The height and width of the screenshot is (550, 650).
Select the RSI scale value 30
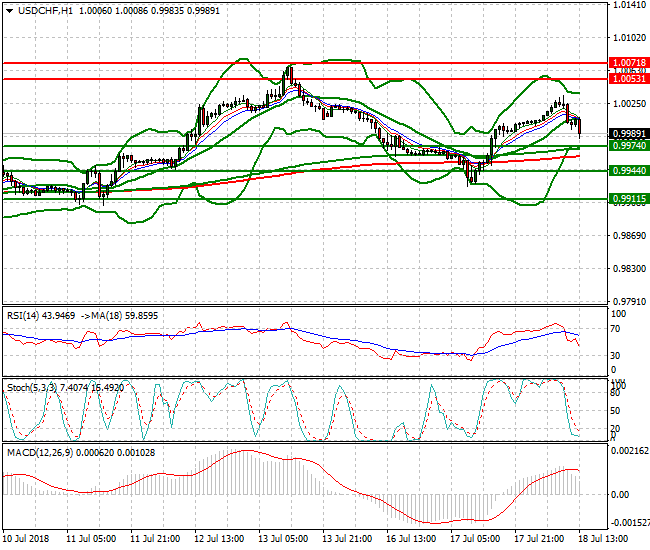click(616, 356)
